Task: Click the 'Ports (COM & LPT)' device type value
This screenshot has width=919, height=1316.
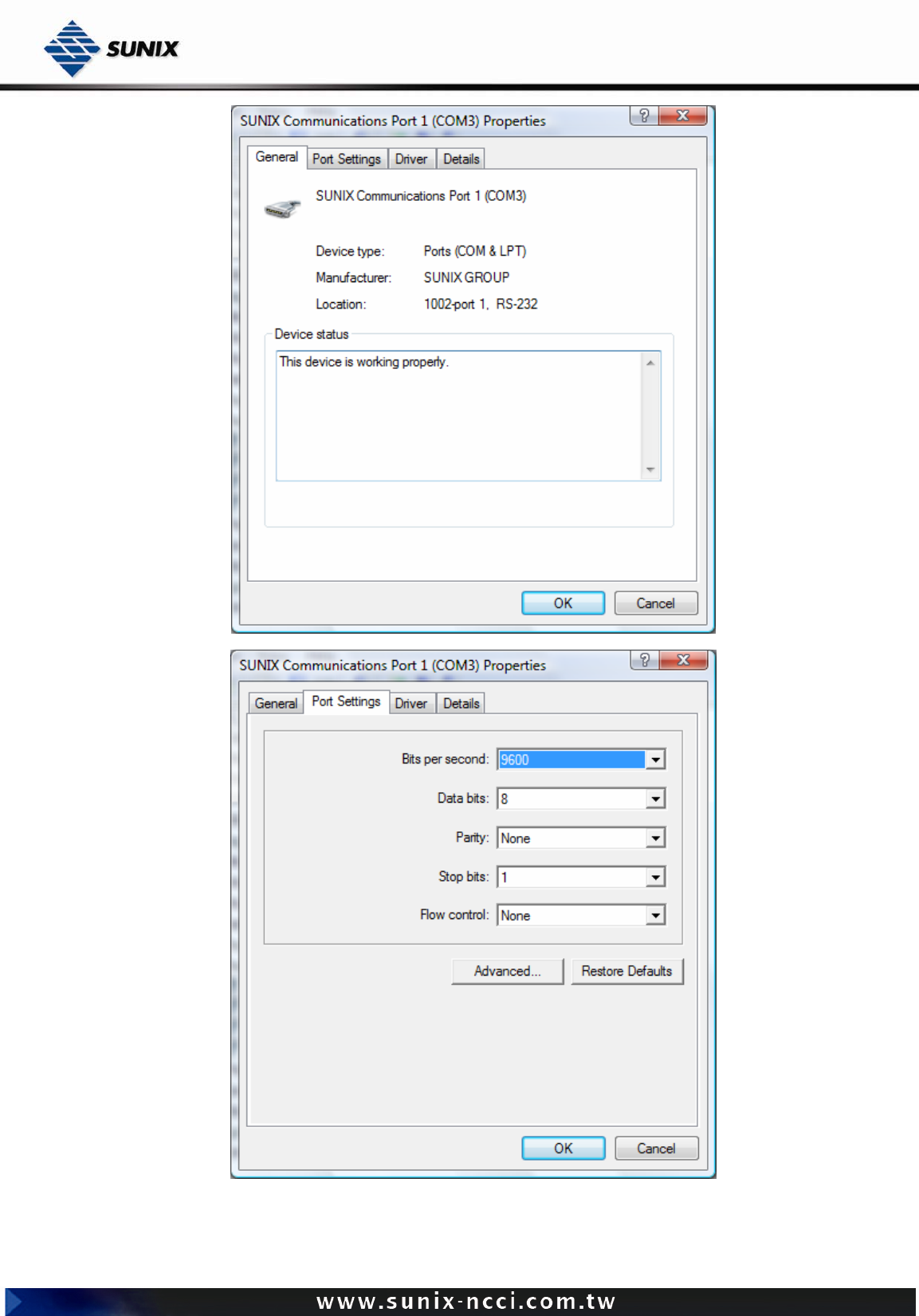Action: point(474,251)
